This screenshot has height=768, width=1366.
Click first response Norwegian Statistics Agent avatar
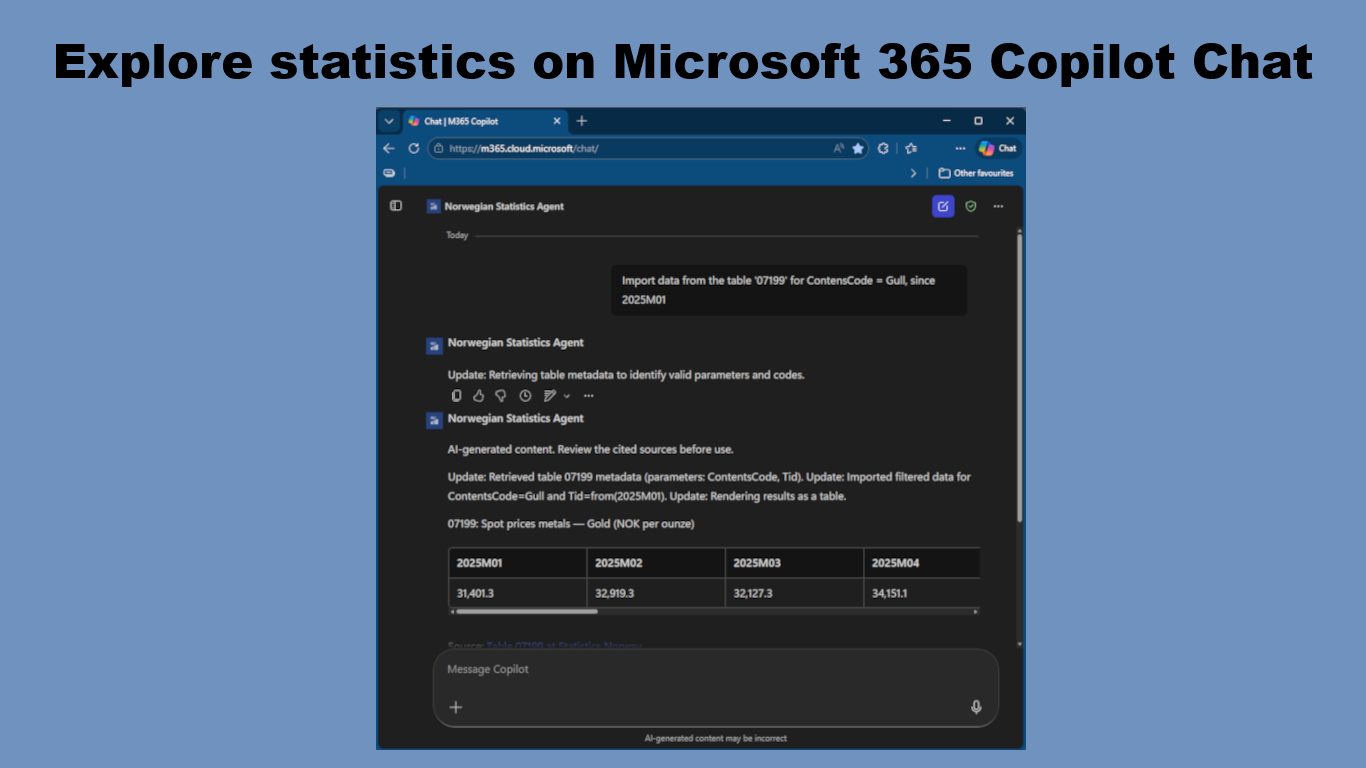(434, 346)
